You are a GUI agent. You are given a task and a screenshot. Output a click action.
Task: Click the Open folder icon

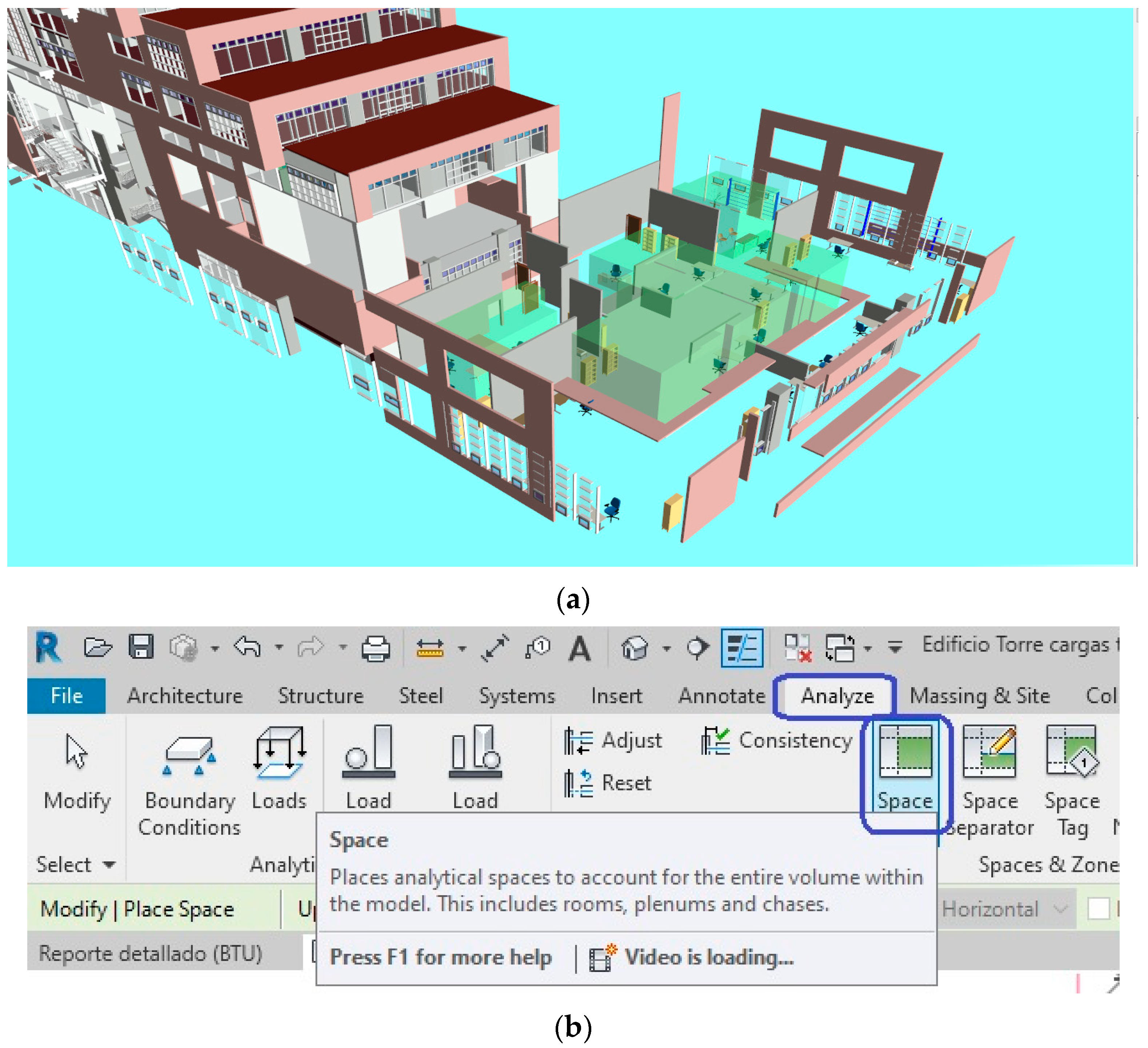(x=97, y=647)
